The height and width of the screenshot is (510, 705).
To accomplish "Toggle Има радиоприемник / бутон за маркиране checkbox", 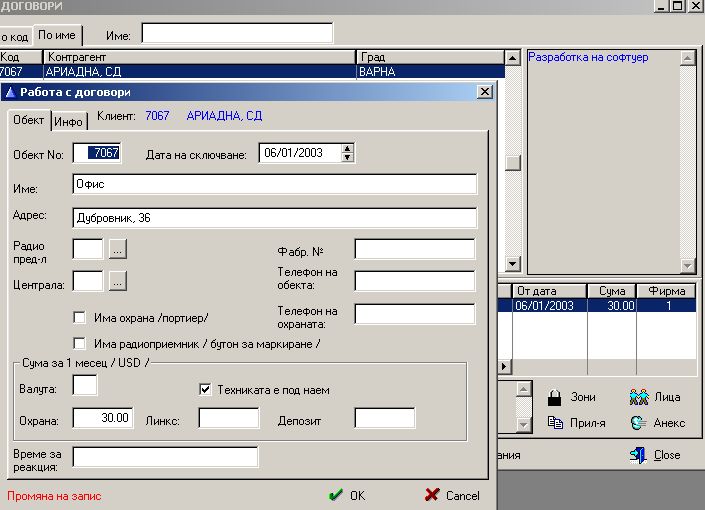I will coord(80,344).
